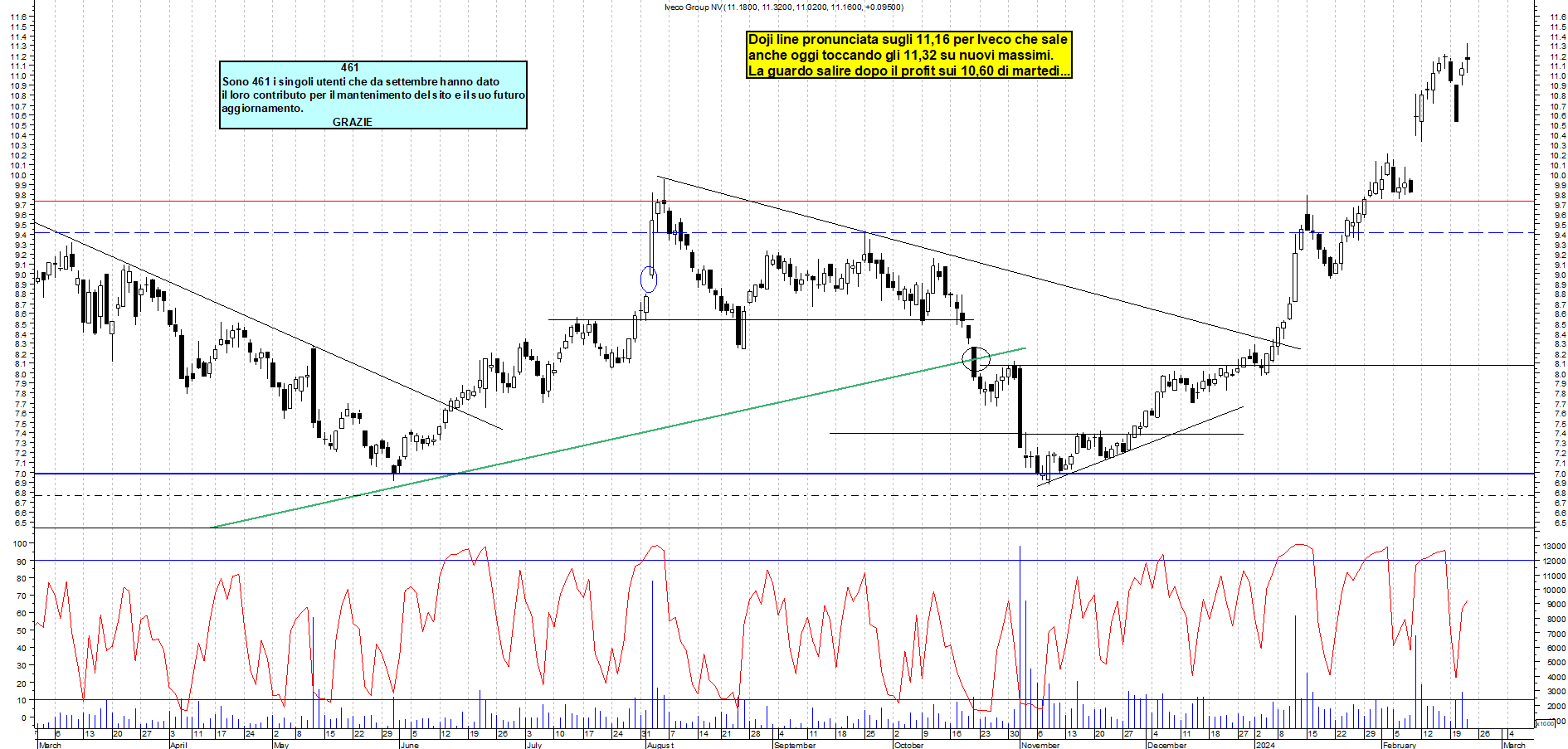Click the 80 label on oscillator axis
Screen dimensions: 1568x749
[22, 579]
